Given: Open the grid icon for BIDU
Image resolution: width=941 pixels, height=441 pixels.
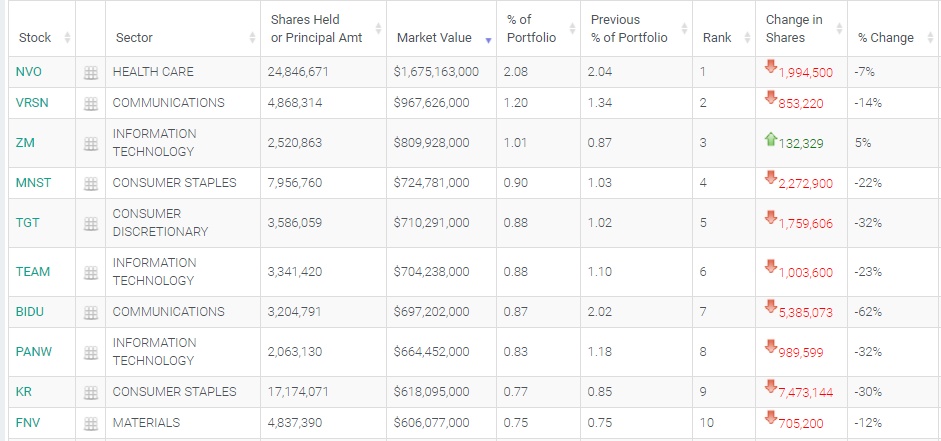Looking at the screenshot, I should tap(90, 312).
